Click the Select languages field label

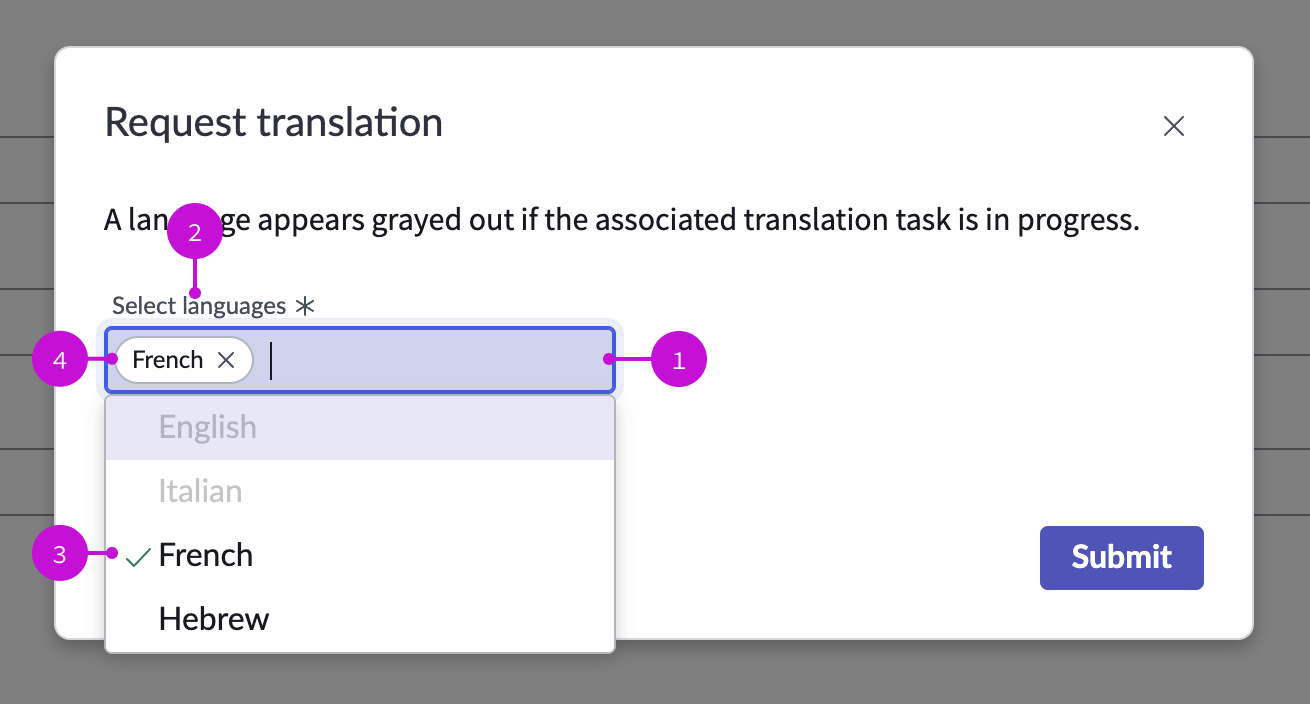pyautogui.click(x=199, y=306)
